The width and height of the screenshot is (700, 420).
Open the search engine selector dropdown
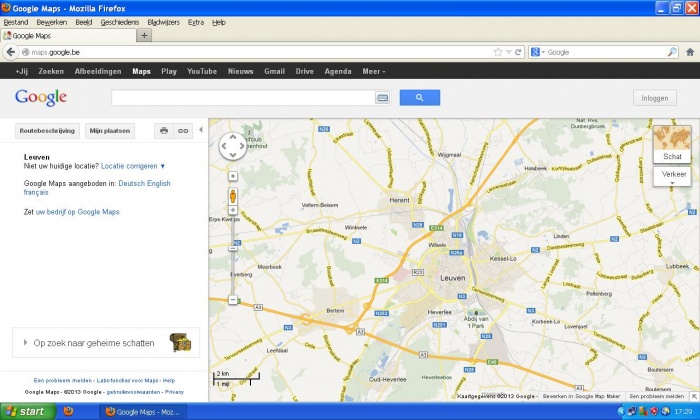538,52
